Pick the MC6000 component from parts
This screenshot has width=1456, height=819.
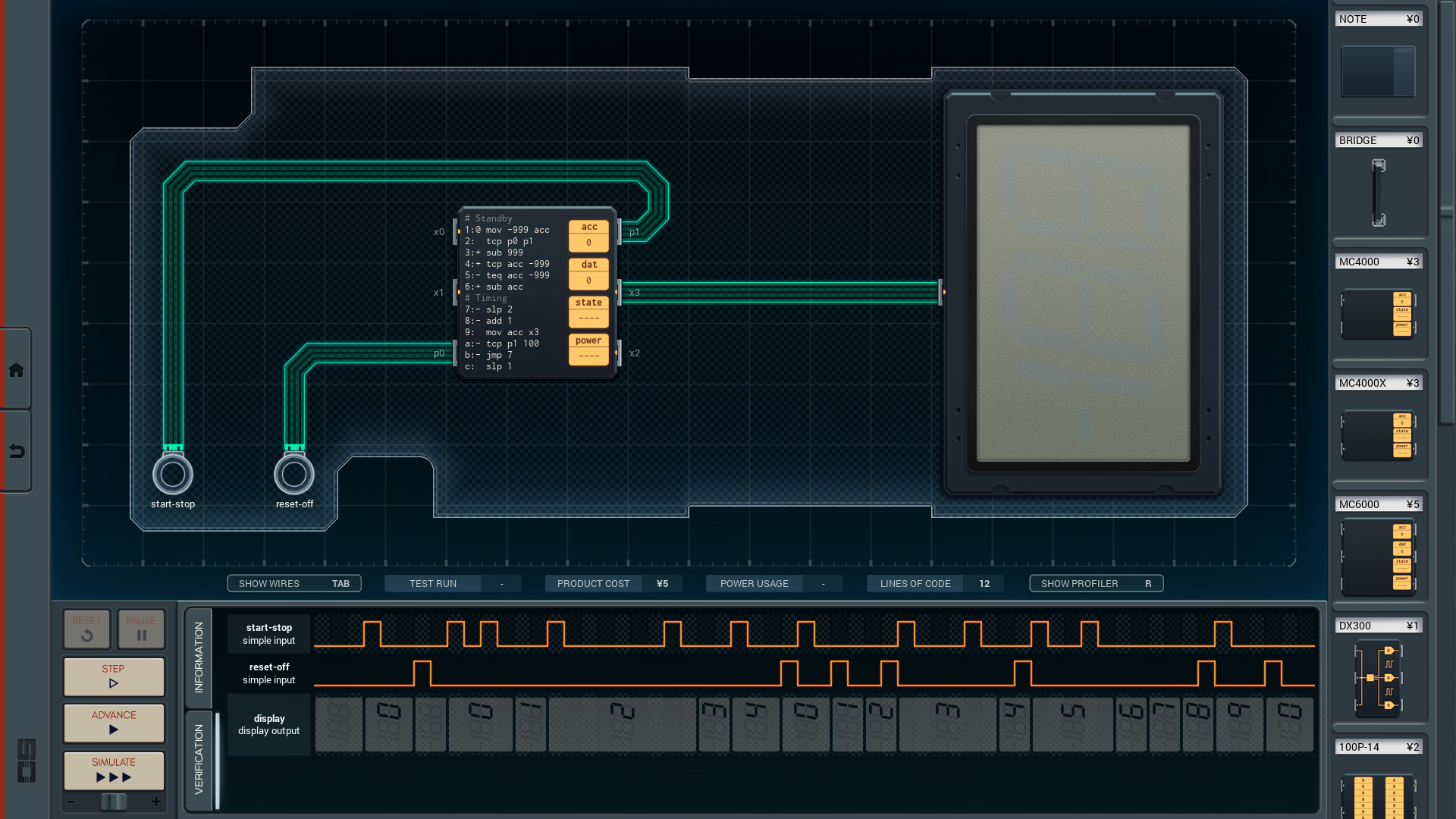pos(1378,556)
